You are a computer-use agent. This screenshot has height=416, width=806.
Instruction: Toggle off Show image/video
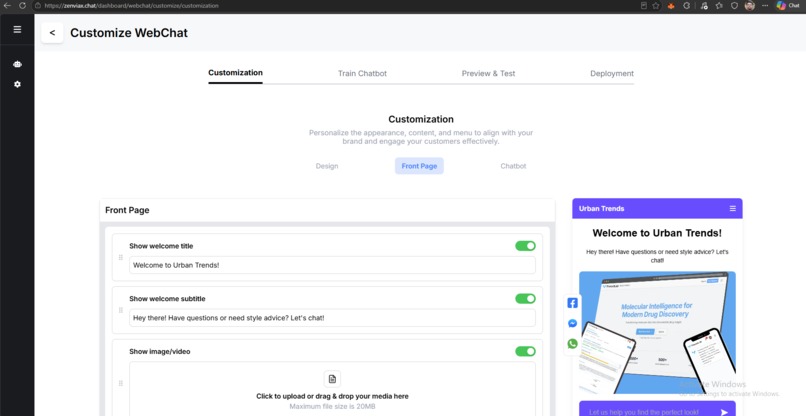[525, 351]
